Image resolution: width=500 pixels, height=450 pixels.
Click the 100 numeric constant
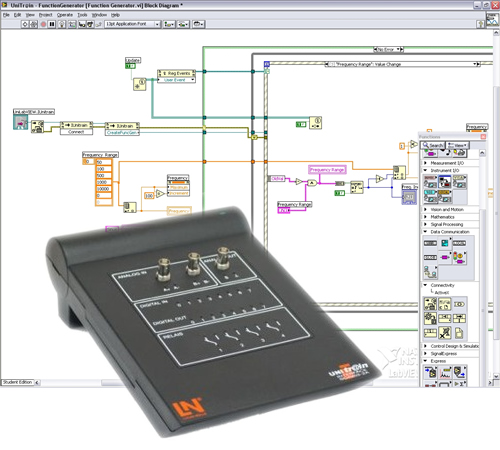[149, 196]
